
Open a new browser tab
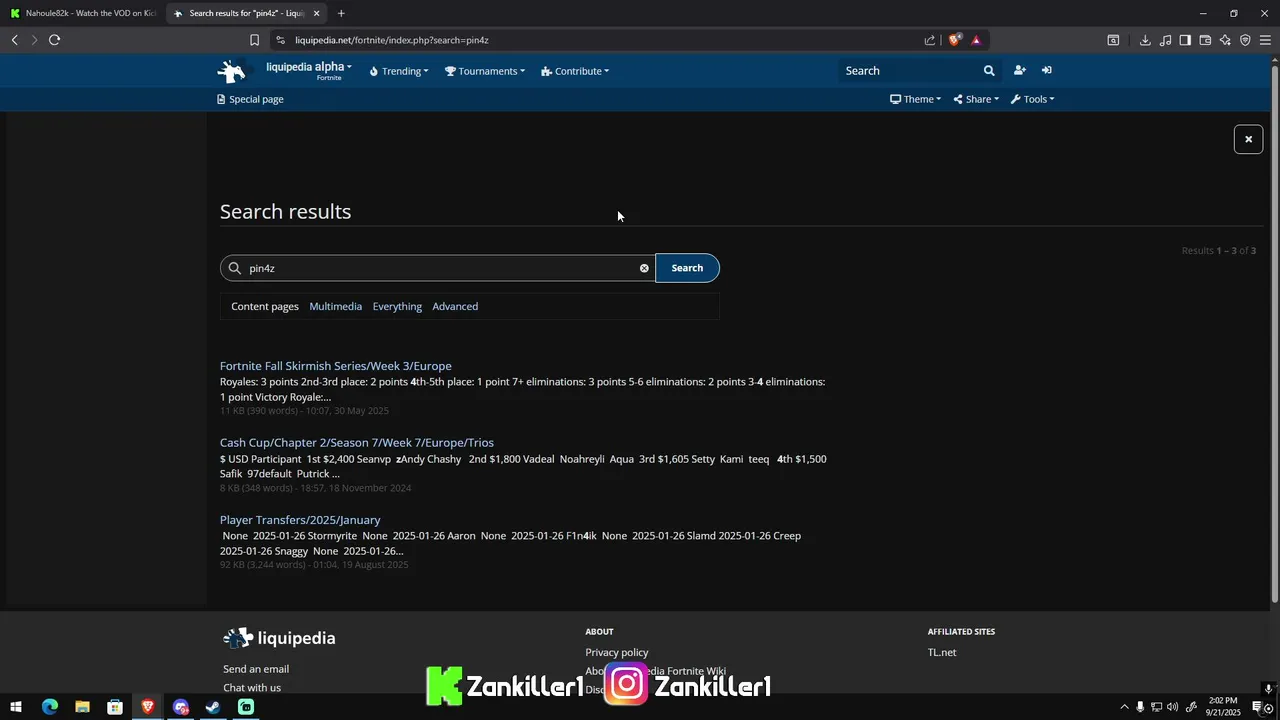pos(341,13)
